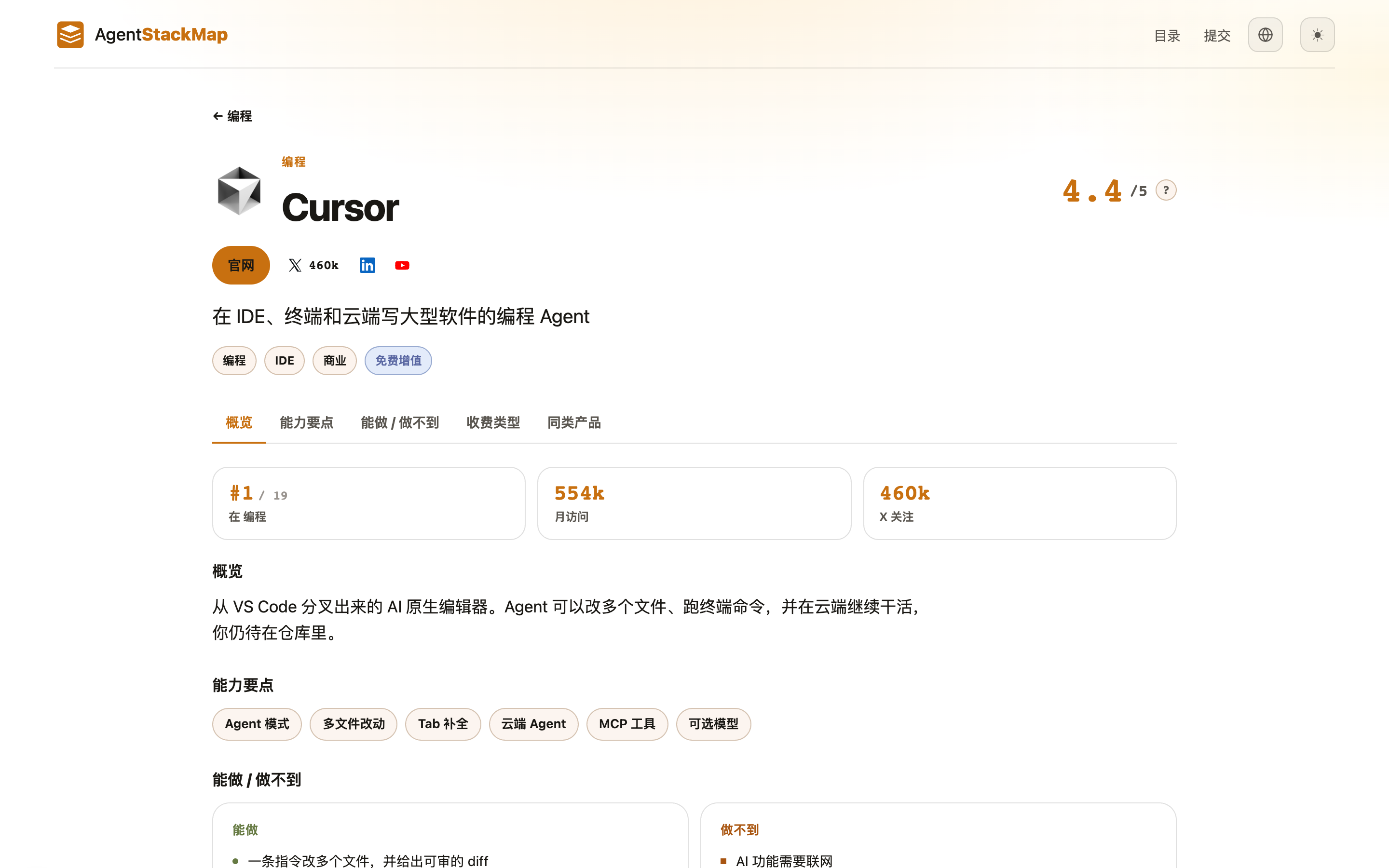This screenshot has width=1389, height=868.
Task: Click the AgentStackMap logo icon
Action: point(70,35)
